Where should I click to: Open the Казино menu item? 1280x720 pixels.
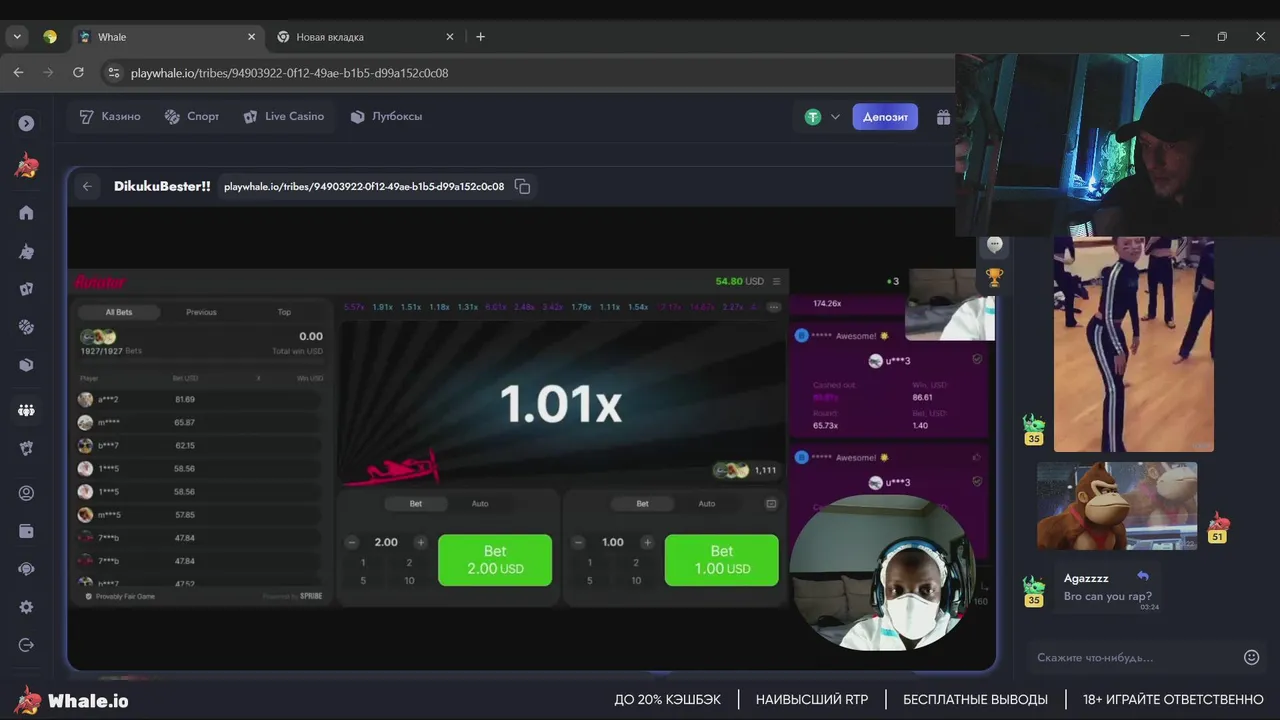tap(110, 117)
